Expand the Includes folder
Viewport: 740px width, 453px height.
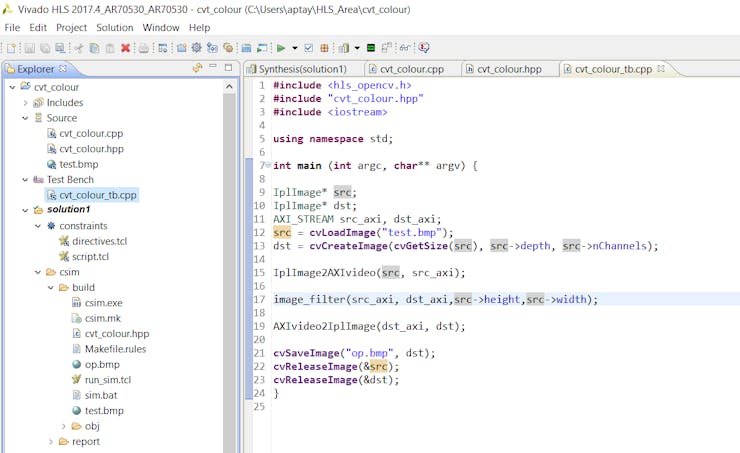25,102
